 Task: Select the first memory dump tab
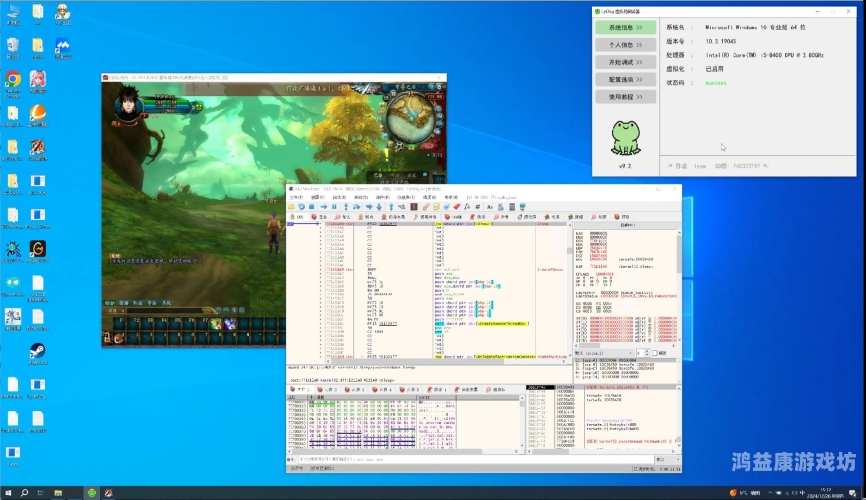point(302,389)
